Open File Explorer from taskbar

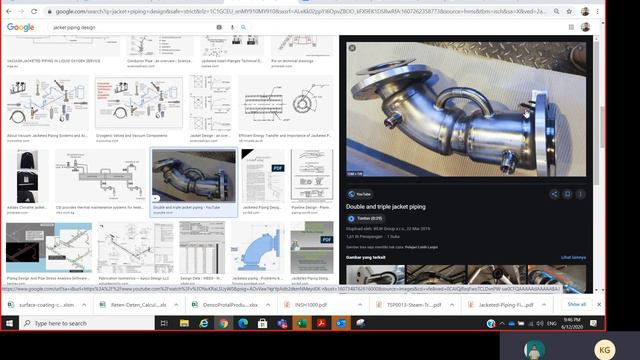pos(184,323)
